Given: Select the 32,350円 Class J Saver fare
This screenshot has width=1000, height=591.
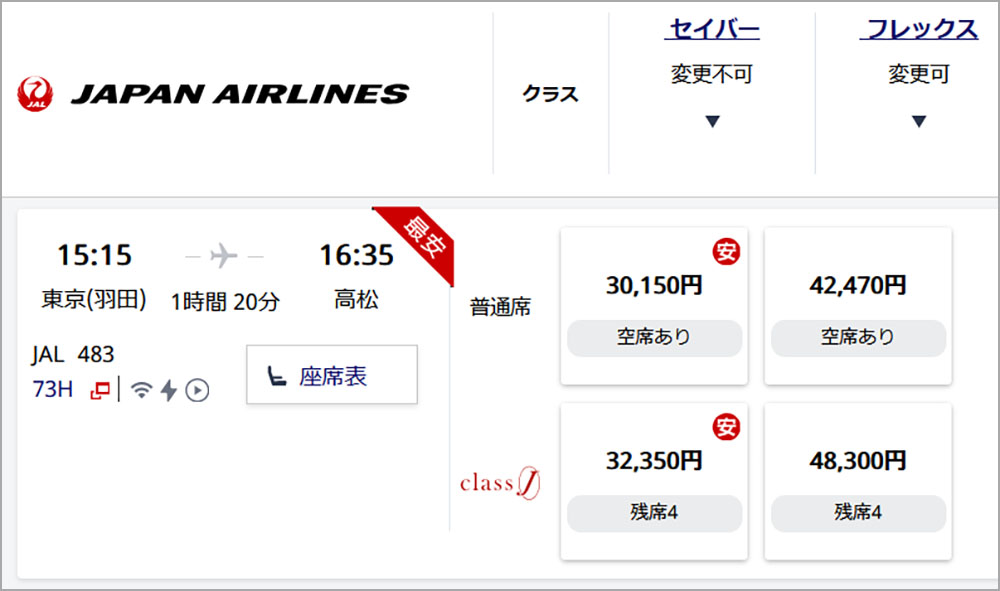Looking at the screenshot, I should click(x=654, y=482).
